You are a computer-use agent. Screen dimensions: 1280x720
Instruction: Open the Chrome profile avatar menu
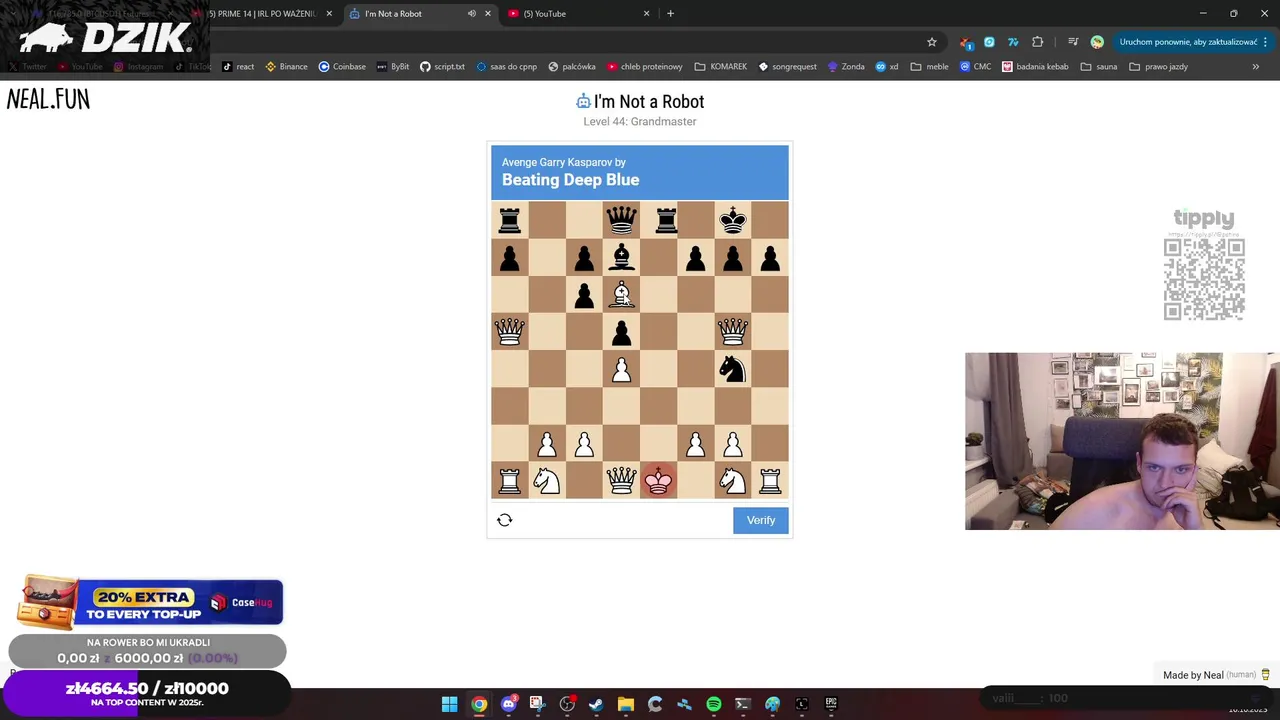click(1097, 42)
